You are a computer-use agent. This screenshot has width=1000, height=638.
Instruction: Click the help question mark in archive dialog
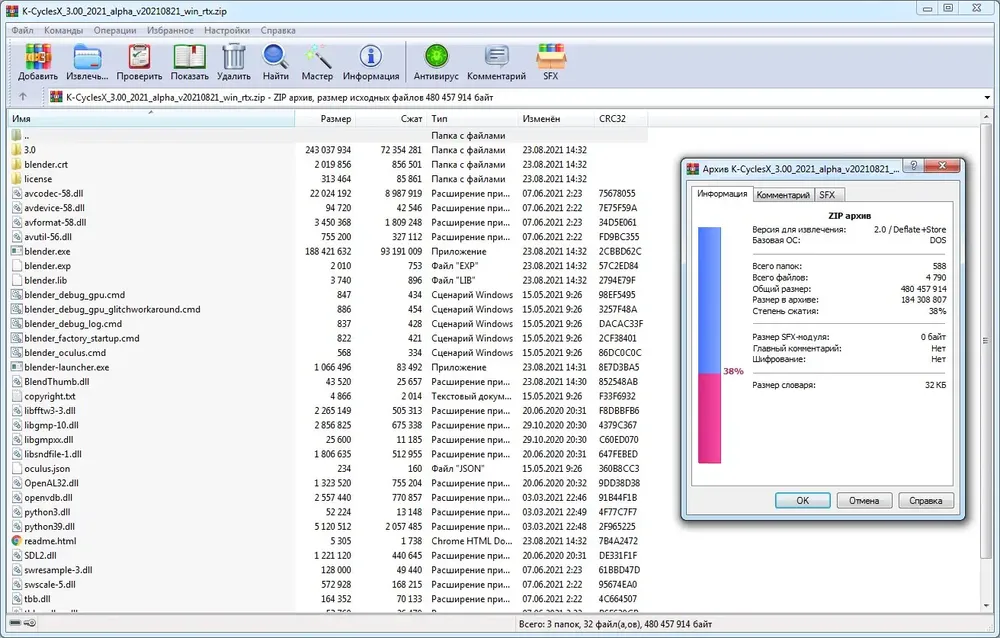coord(913,166)
